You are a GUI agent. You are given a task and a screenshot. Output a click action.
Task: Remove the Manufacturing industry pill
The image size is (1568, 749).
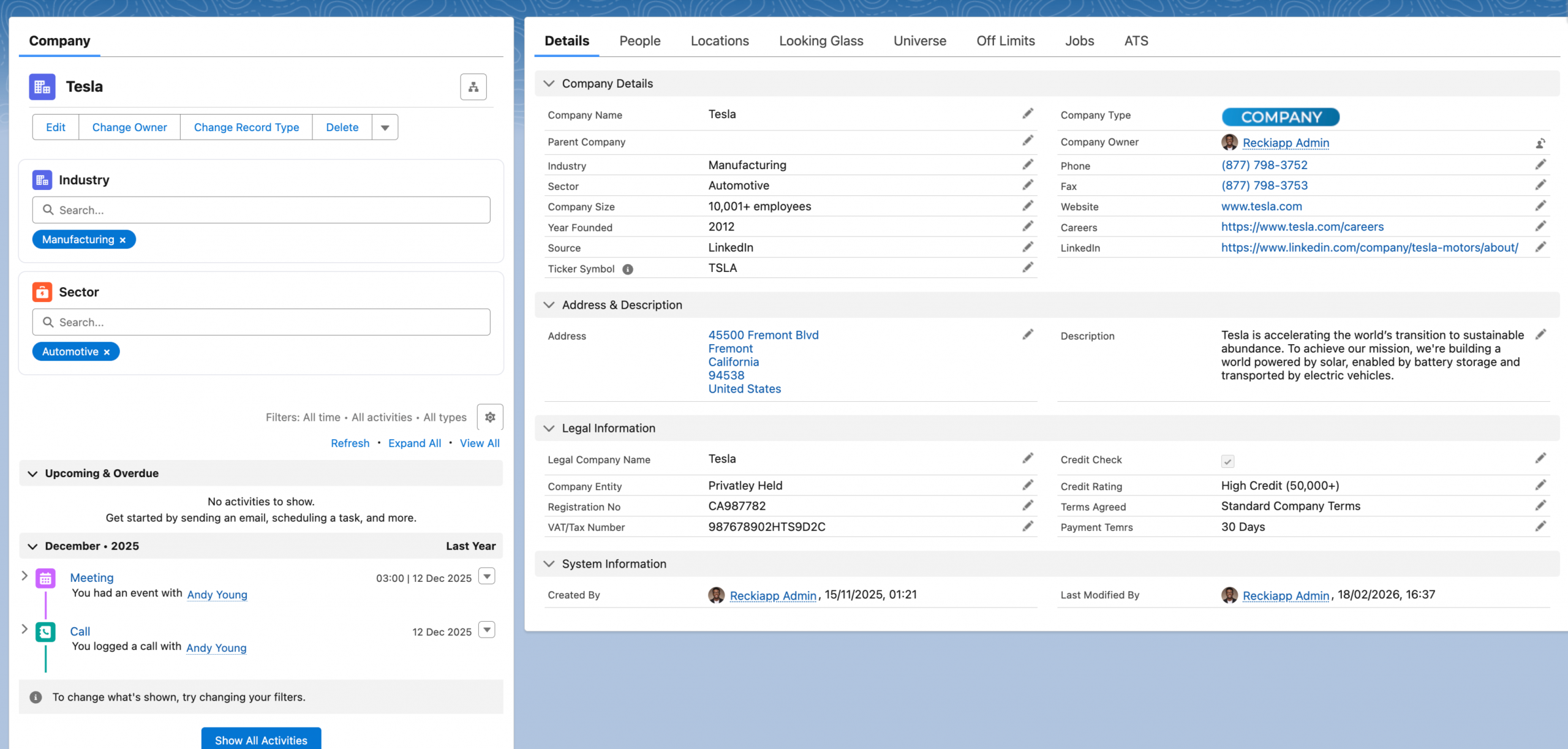point(123,240)
